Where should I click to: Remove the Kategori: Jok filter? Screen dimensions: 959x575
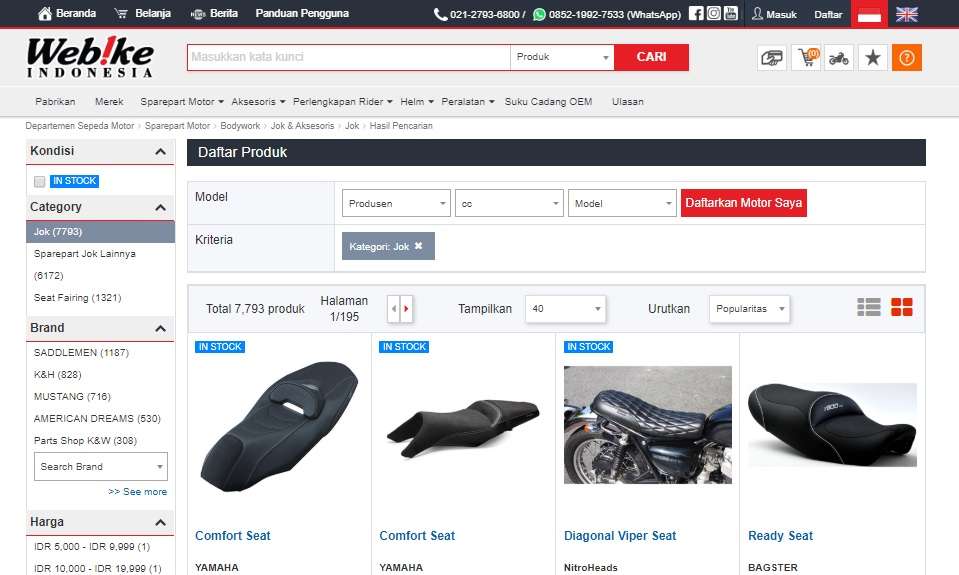tap(418, 246)
